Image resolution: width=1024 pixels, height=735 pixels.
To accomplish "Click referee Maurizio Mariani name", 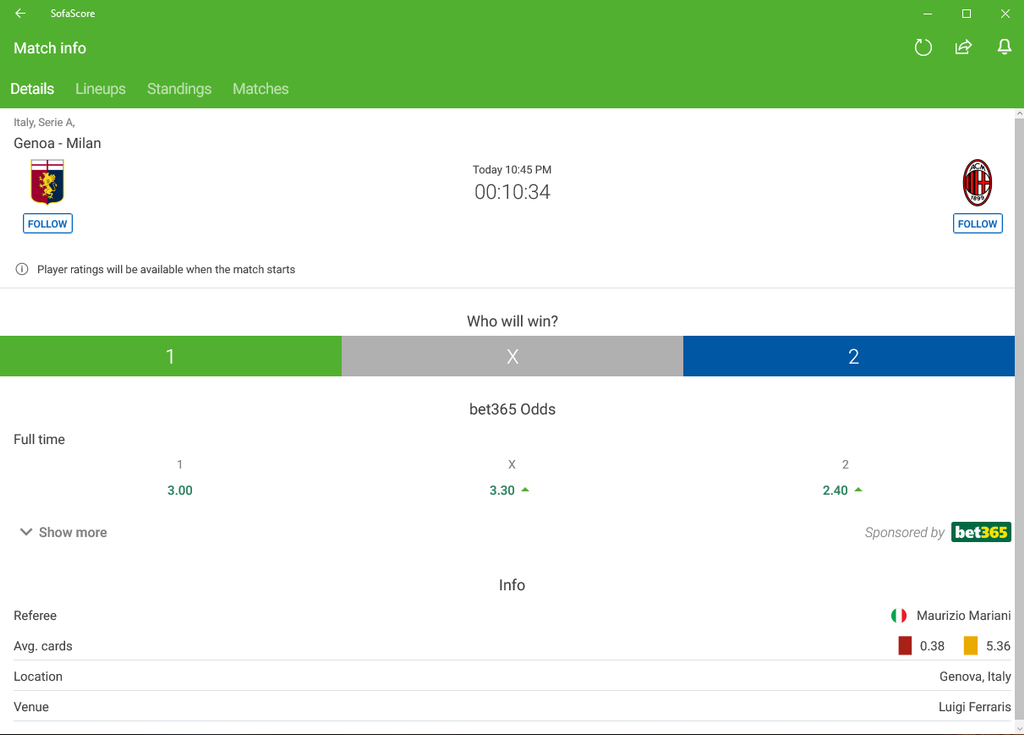I will pos(963,616).
